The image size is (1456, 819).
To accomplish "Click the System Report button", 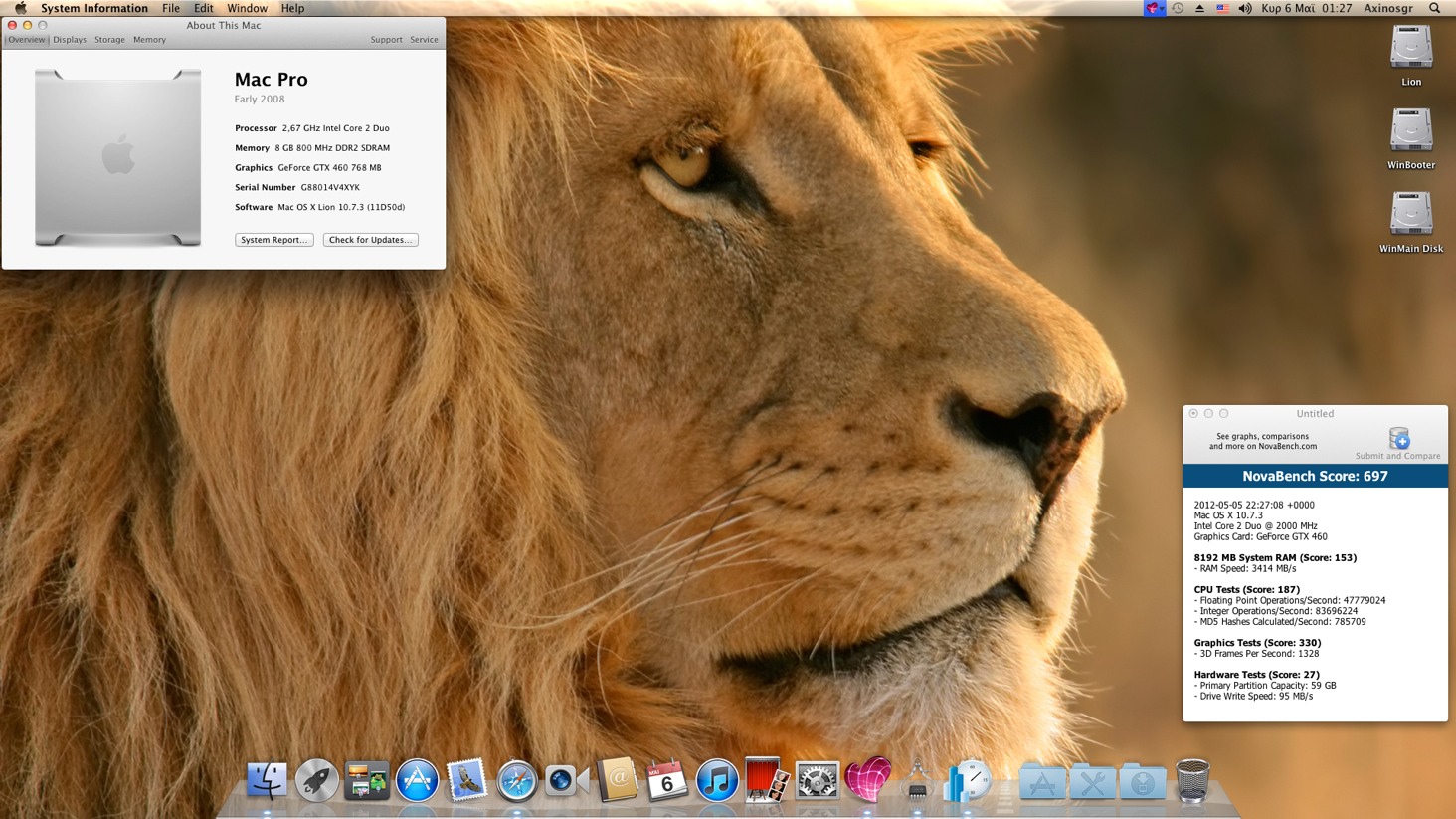I will [274, 240].
